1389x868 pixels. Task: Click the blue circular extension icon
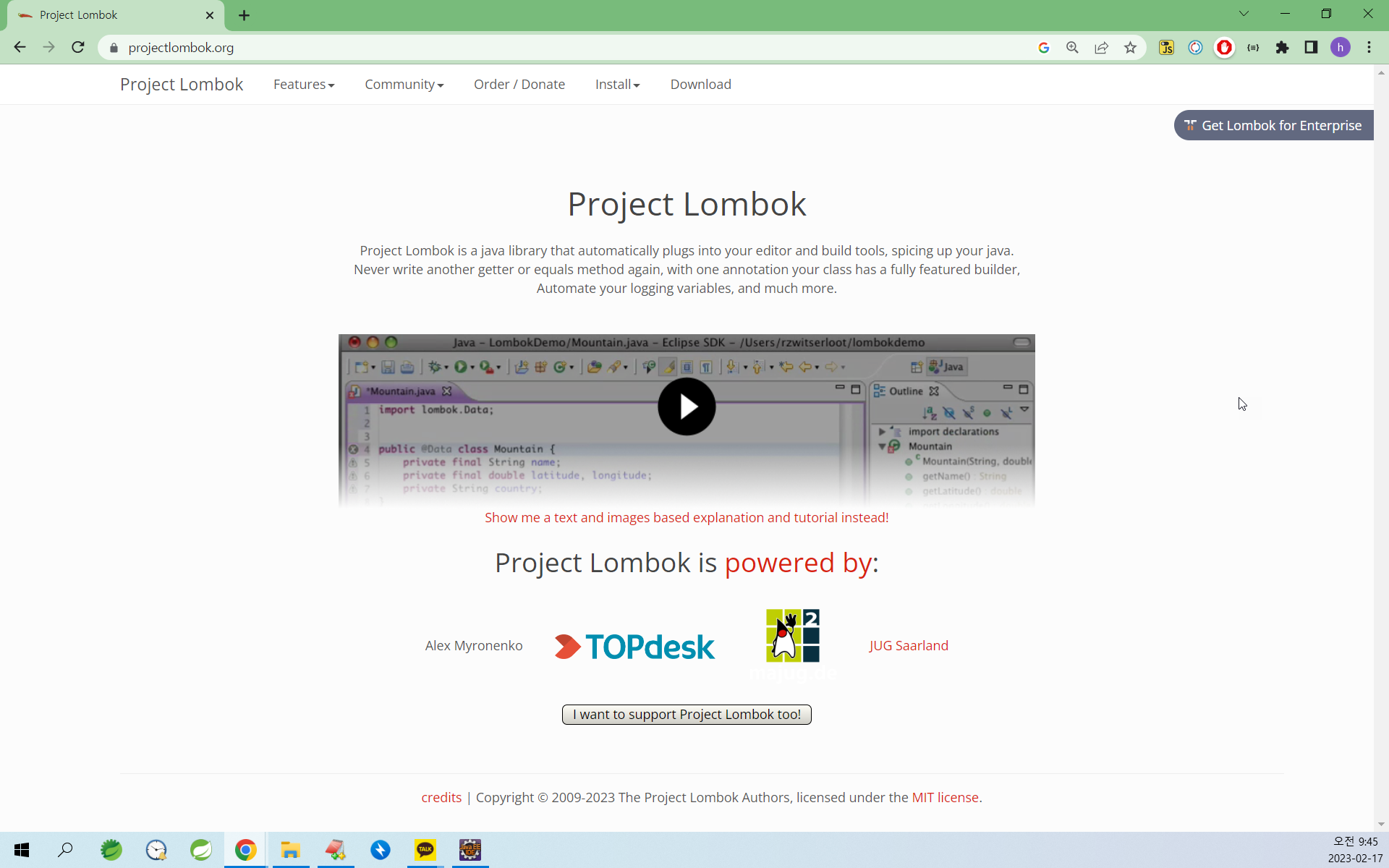coord(1195,48)
